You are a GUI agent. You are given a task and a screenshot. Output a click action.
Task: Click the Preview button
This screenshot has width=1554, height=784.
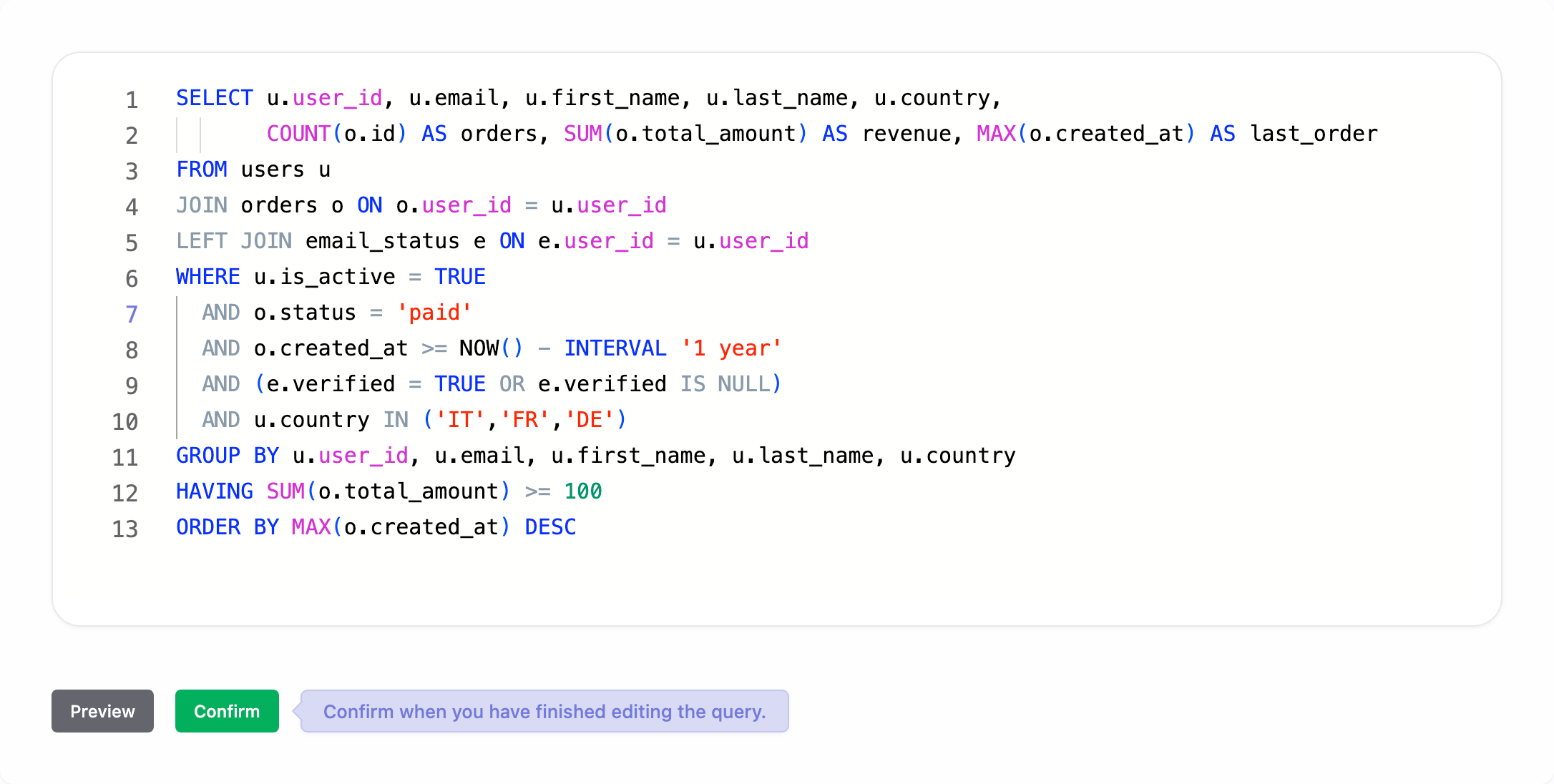tap(102, 711)
